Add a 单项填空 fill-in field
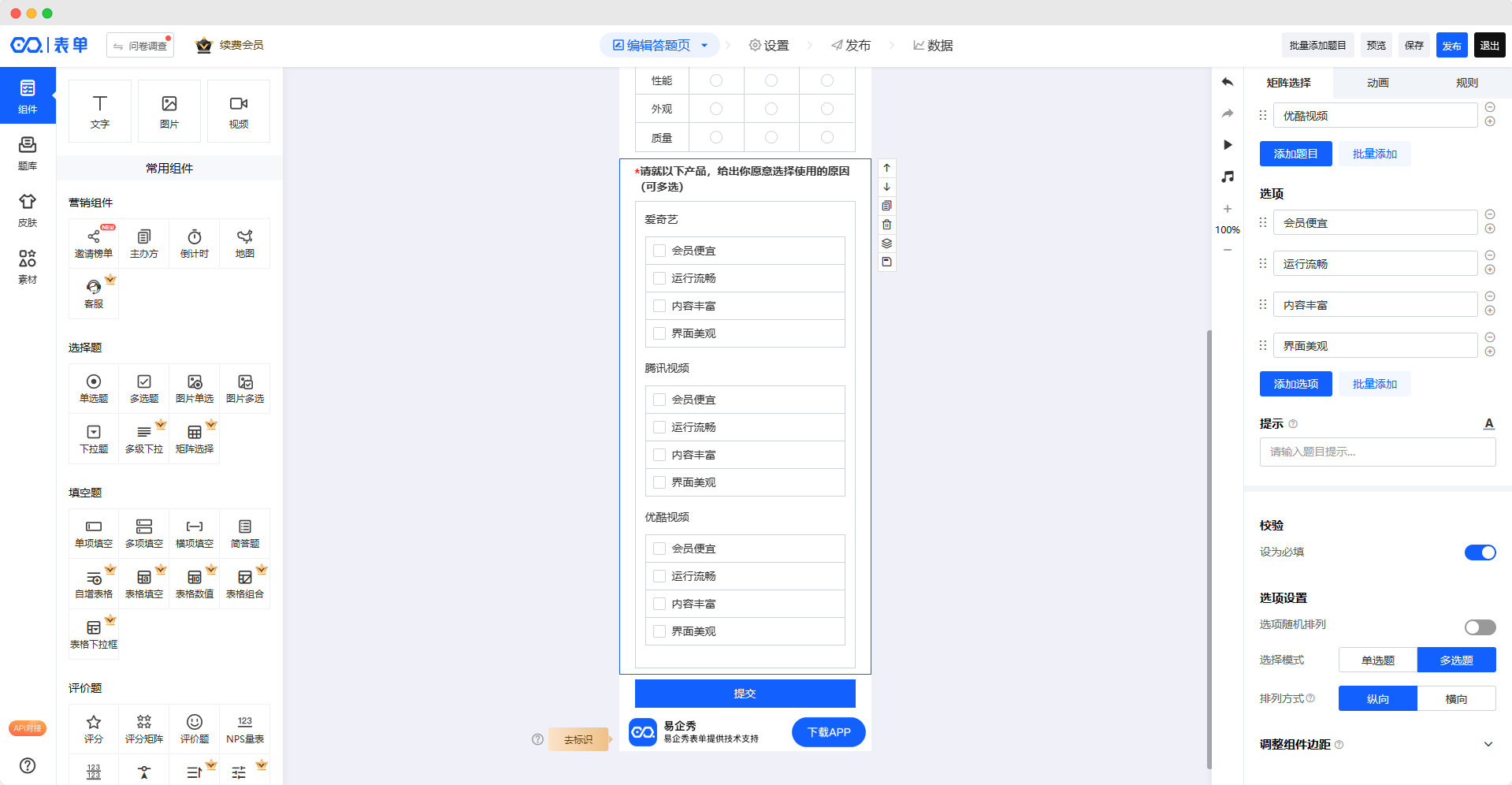The image size is (1512, 785). point(94,534)
